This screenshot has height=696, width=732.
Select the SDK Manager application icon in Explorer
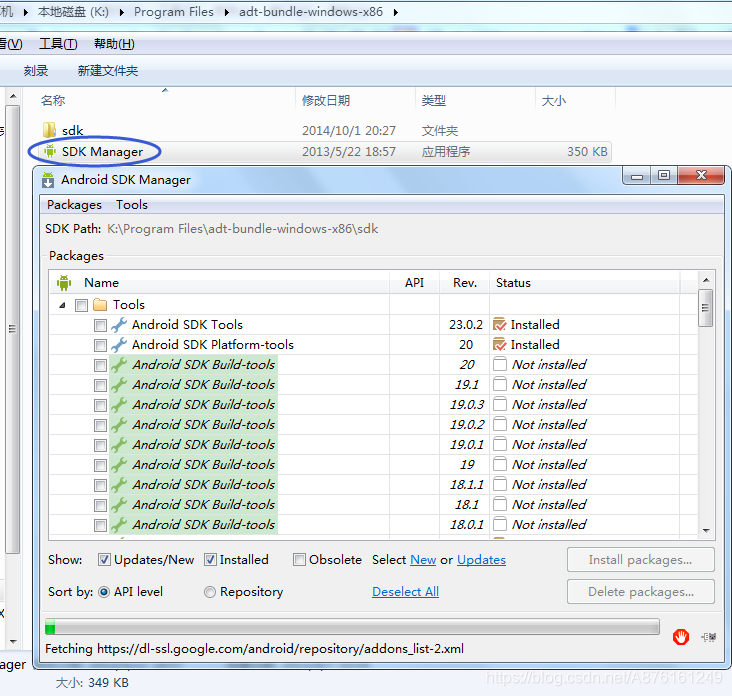click(x=49, y=151)
